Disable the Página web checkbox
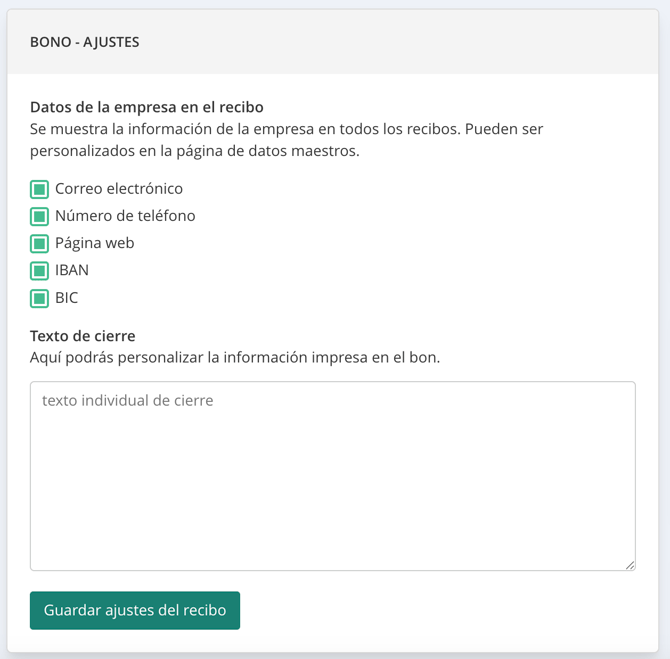 click(x=40, y=243)
